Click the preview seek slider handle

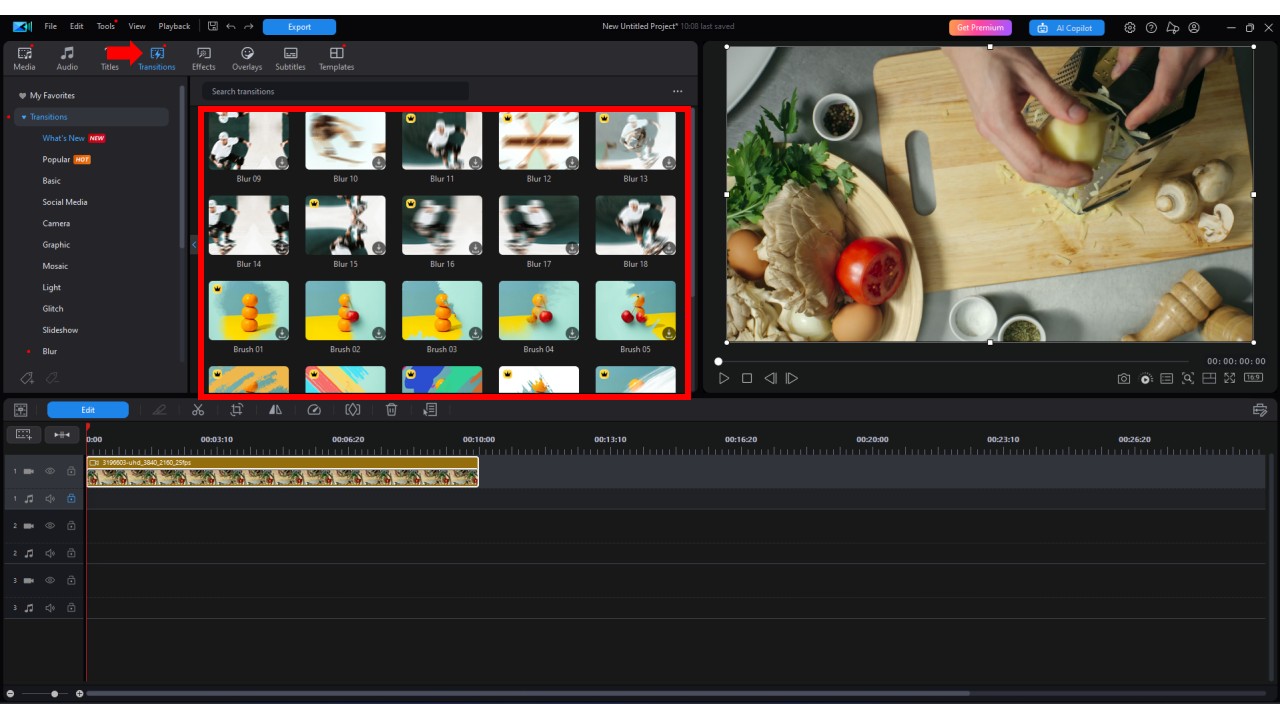pyautogui.click(x=718, y=361)
